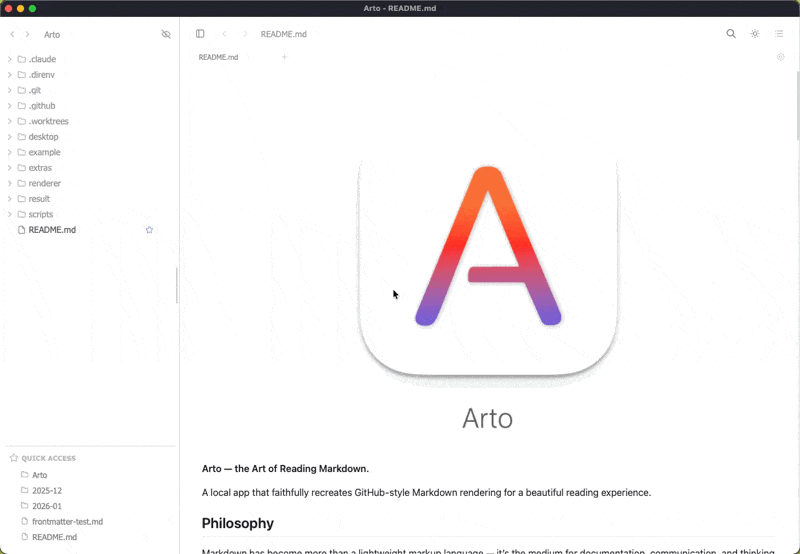800x554 pixels.
Task: Zoom window with green traffic light
Action: coord(32,8)
